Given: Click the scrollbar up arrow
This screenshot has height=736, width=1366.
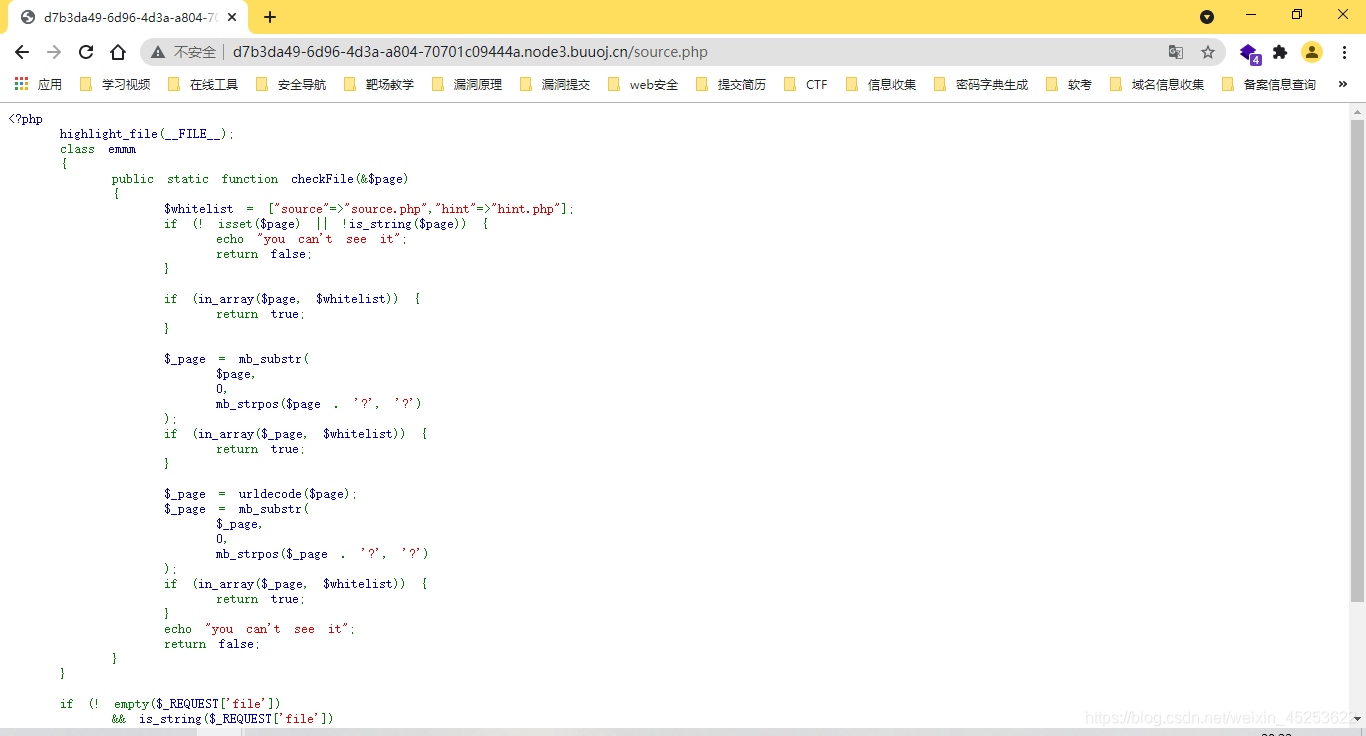Looking at the screenshot, I should tap(1357, 110).
